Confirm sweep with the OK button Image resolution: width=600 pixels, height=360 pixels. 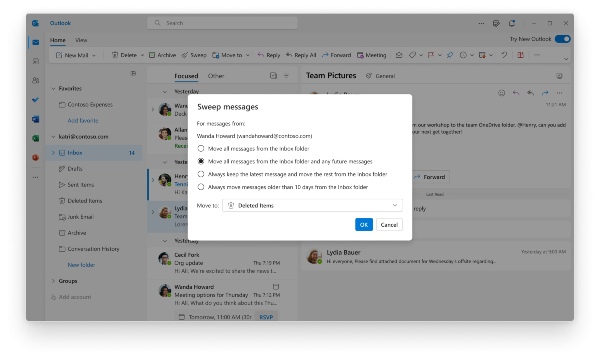click(x=364, y=225)
